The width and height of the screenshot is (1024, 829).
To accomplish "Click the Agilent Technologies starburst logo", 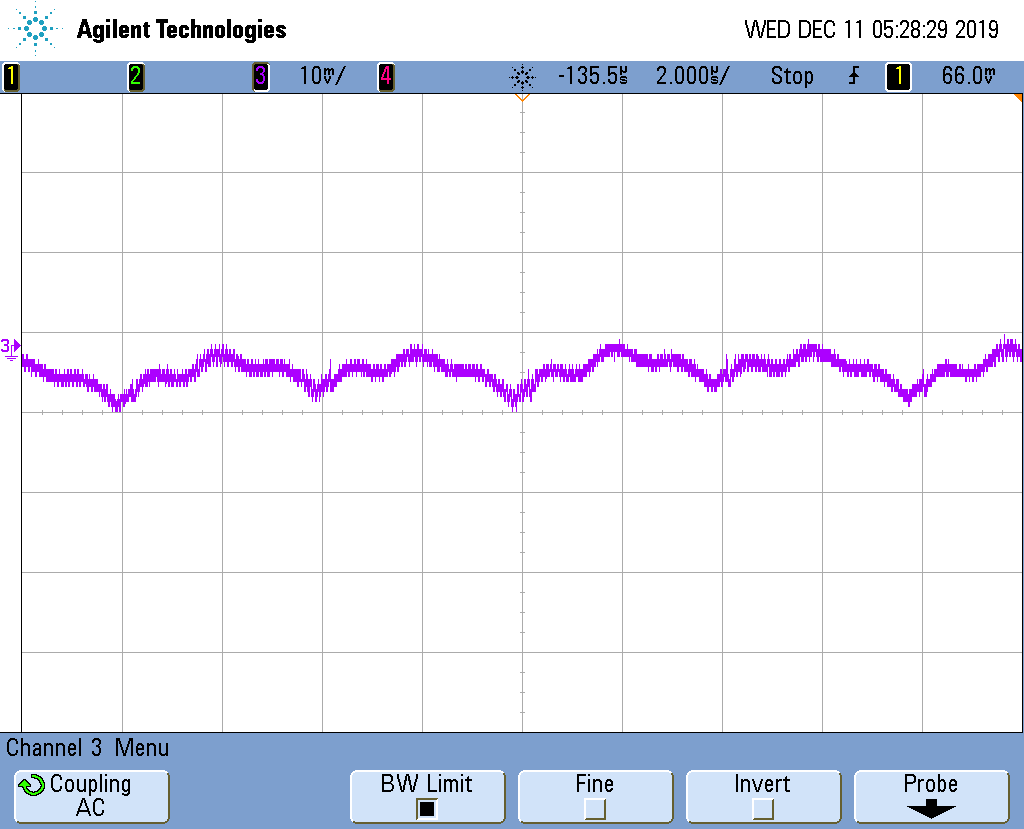I will click(x=37, y=29).
